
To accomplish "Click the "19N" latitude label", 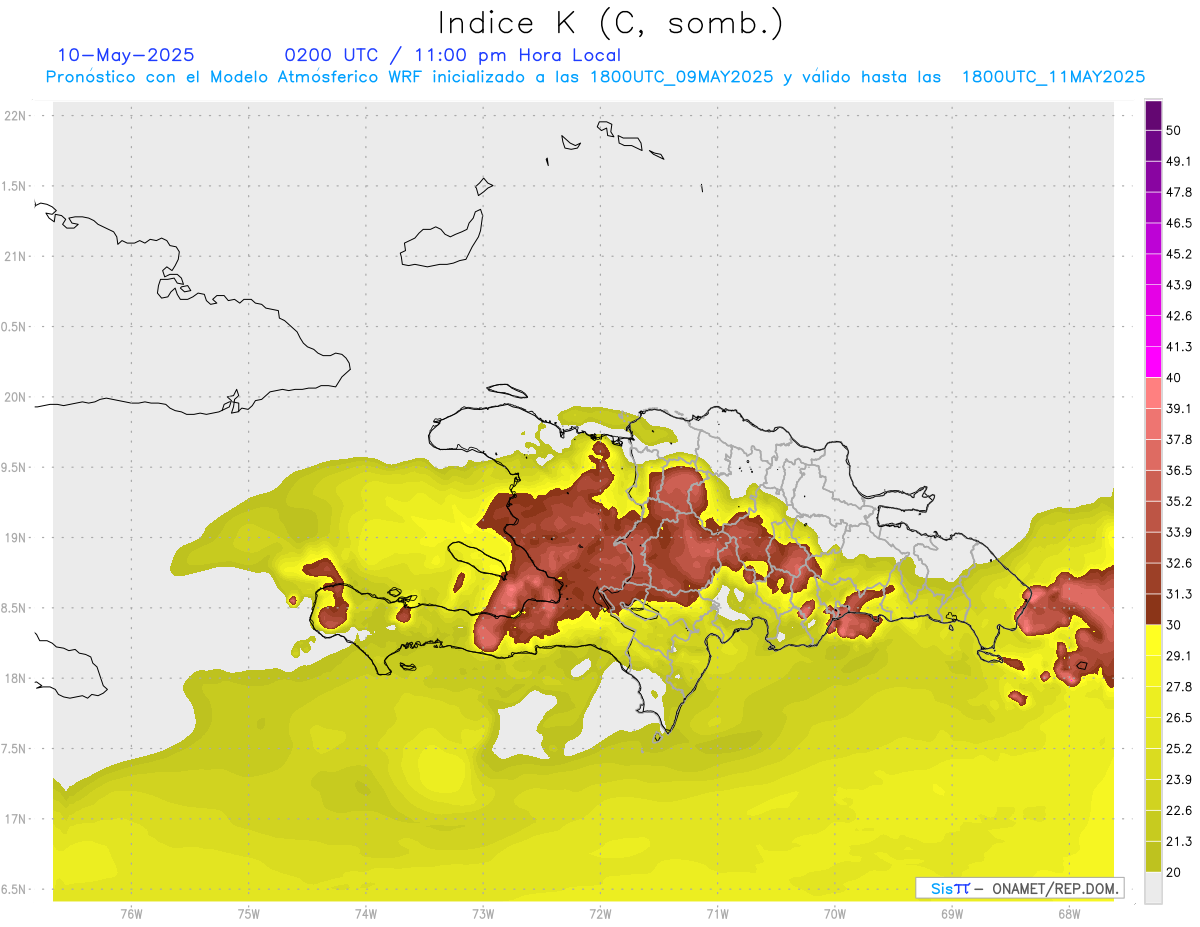I will tap(15, 537).
